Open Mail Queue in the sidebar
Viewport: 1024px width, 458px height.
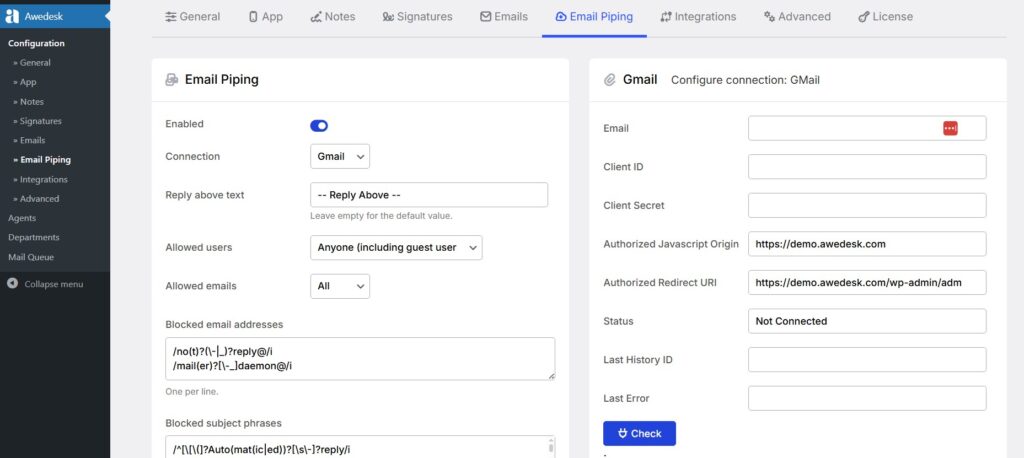33,257
